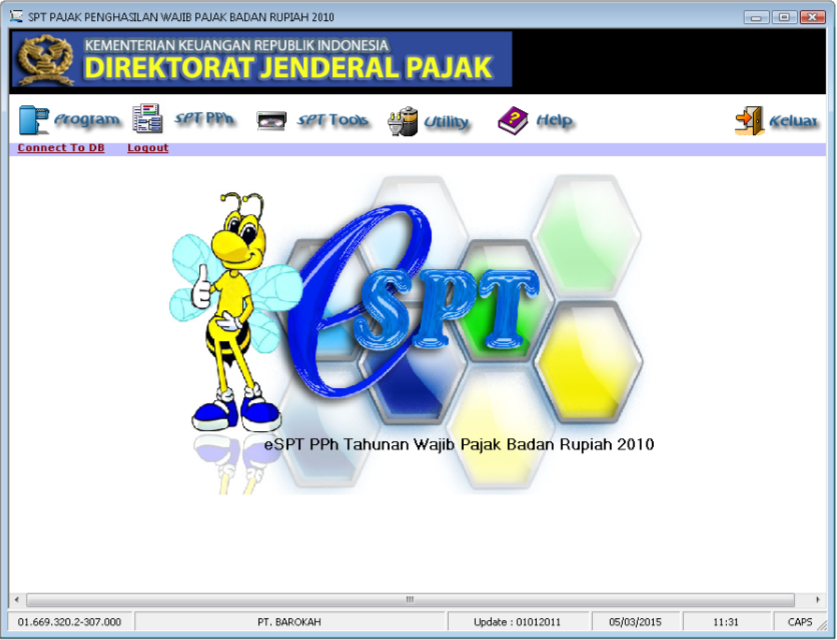Click the eSPT PPh Tahunan caption text

[459, 445]
